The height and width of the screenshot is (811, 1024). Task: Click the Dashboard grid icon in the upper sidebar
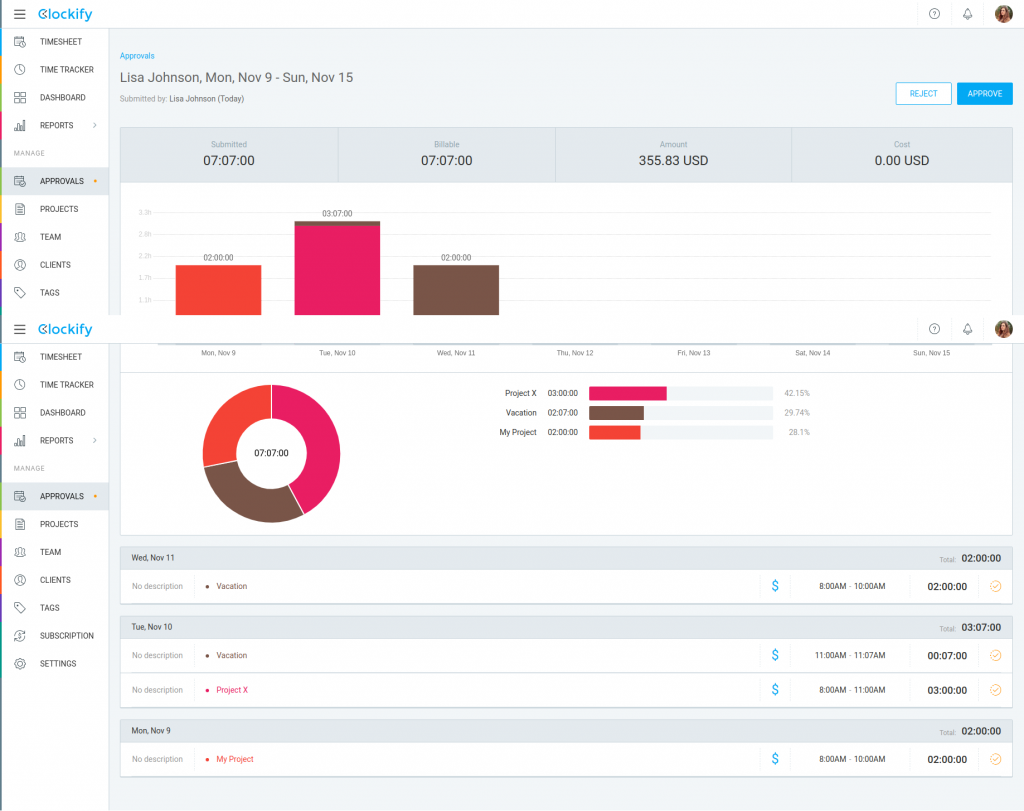pyautogui.click(x=20, y=97)
